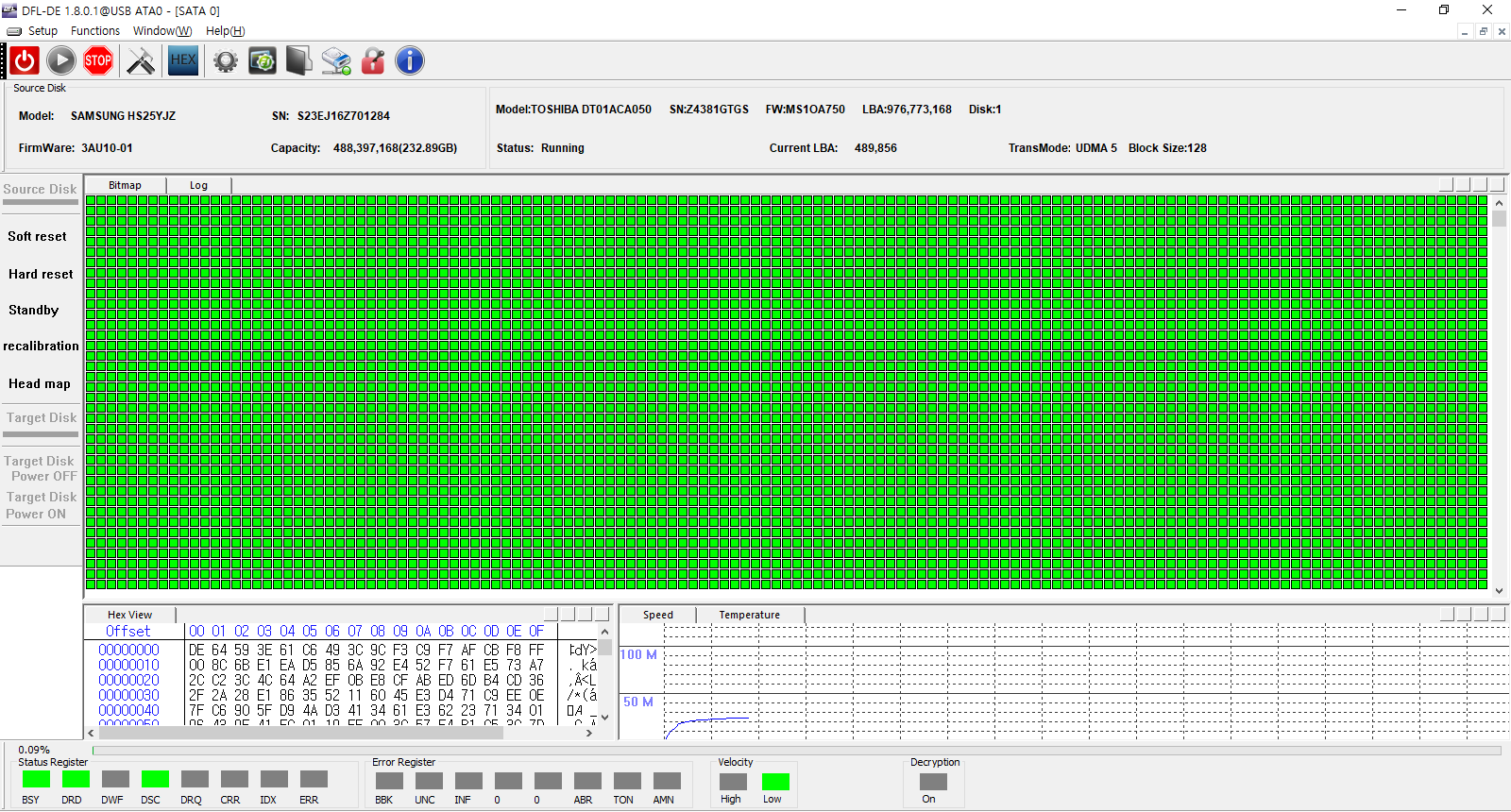
Task: Switch to the Temperature tab
Action: [749, 615]
